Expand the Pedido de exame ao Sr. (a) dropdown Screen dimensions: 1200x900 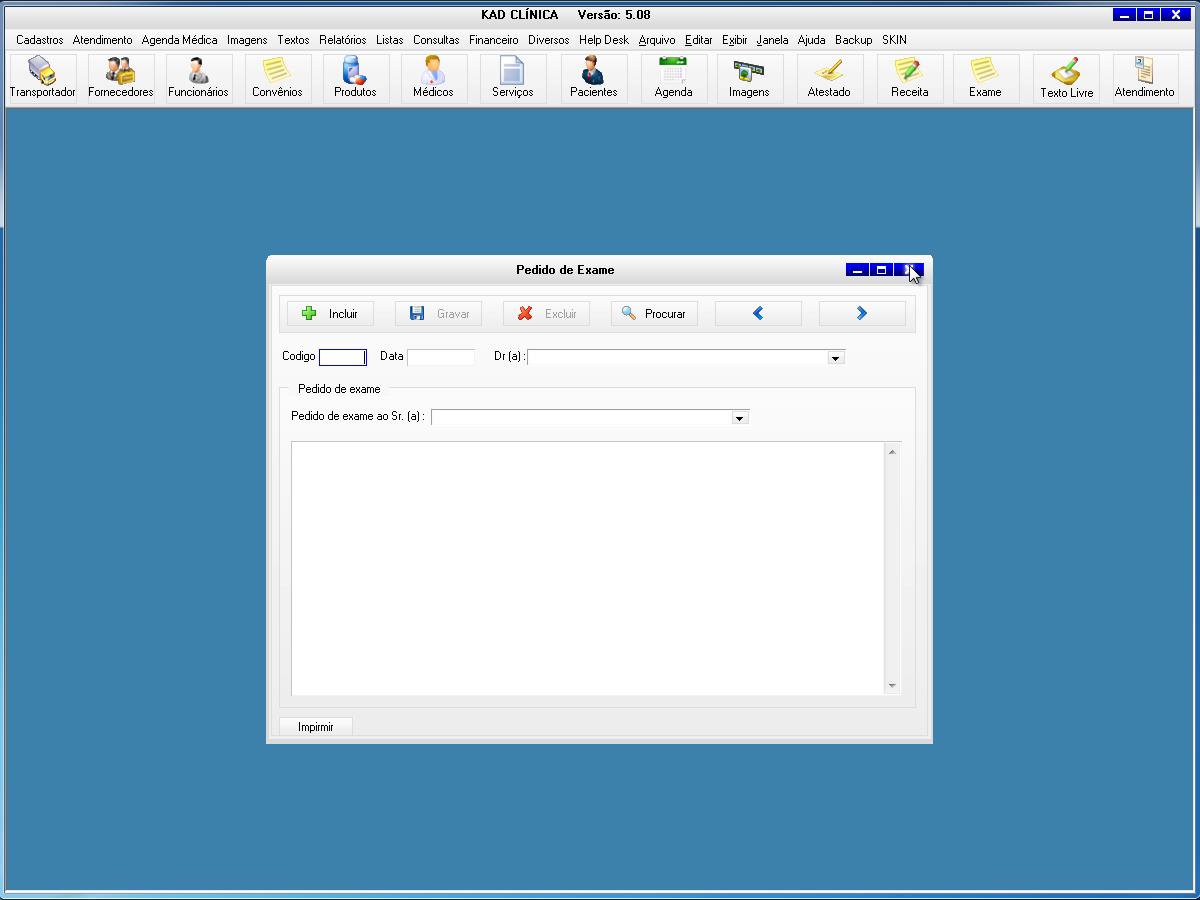point(740,418)
